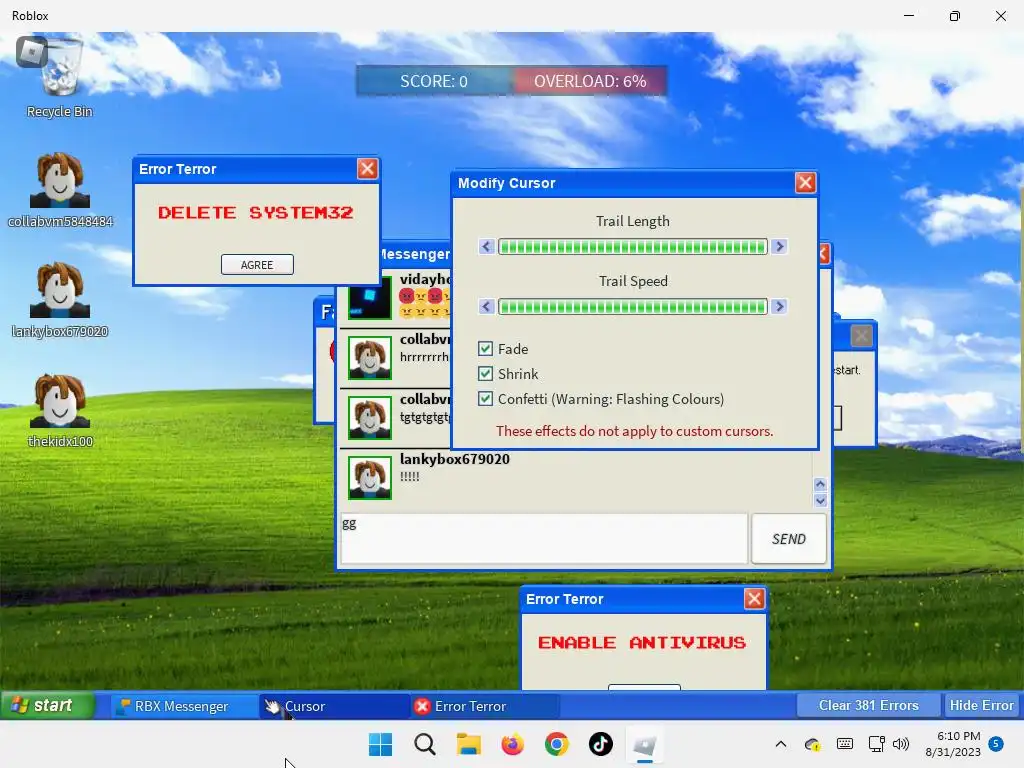The width and height of the screenshot is (1024, 768).
Task: Click the vidayho user avatar in messenger
Action: [370, 297]
